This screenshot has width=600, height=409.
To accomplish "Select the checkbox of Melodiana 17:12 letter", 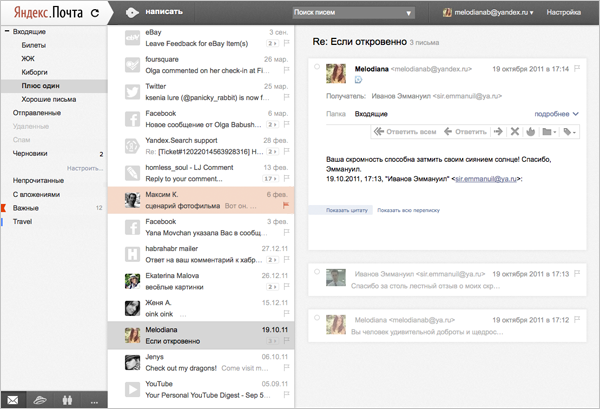I will (x=317, y=318).
